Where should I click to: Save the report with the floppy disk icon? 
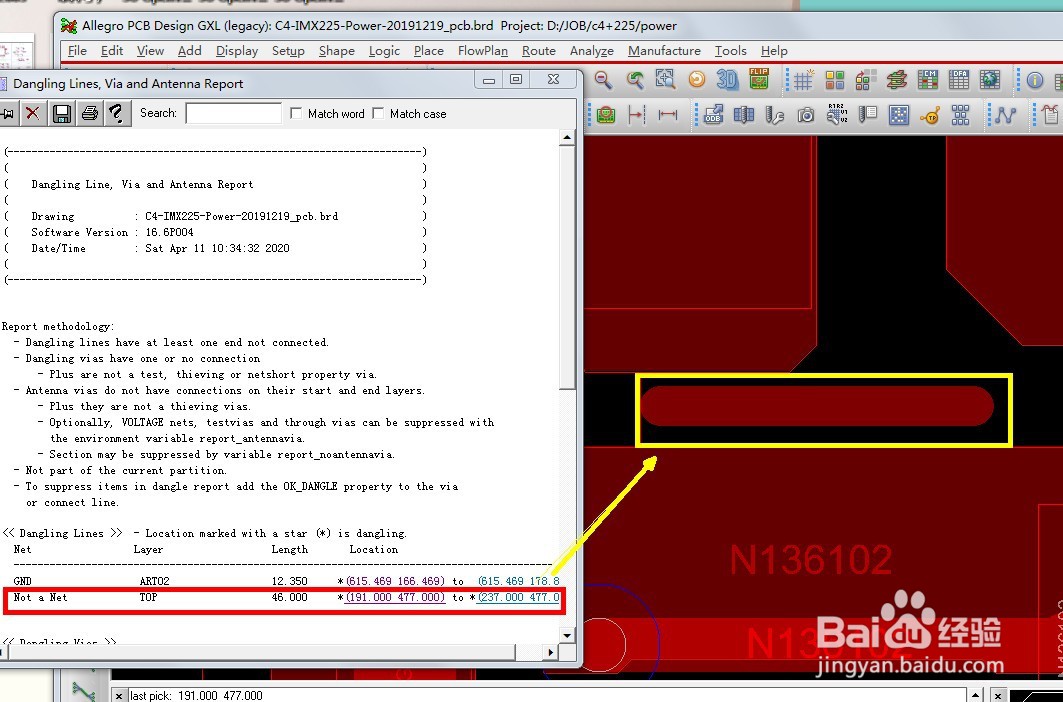[x=62, y=113]
